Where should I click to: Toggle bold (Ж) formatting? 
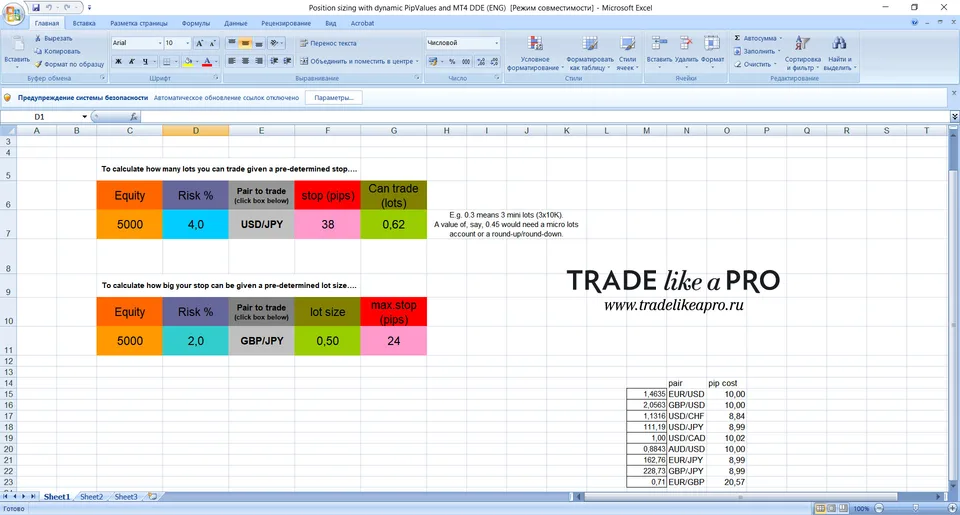point(118,61)
